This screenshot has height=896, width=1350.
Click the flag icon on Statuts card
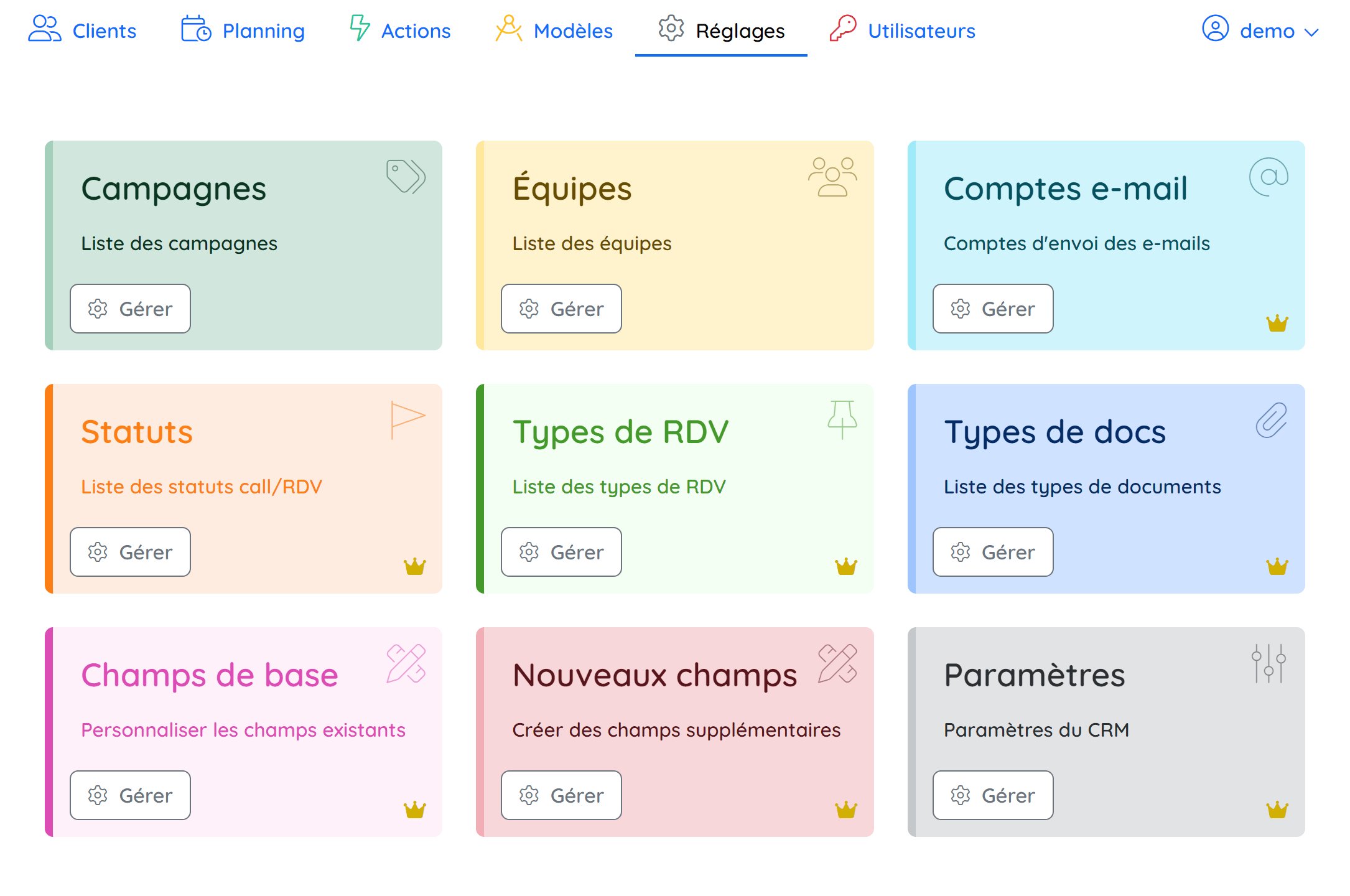[407, 419]
